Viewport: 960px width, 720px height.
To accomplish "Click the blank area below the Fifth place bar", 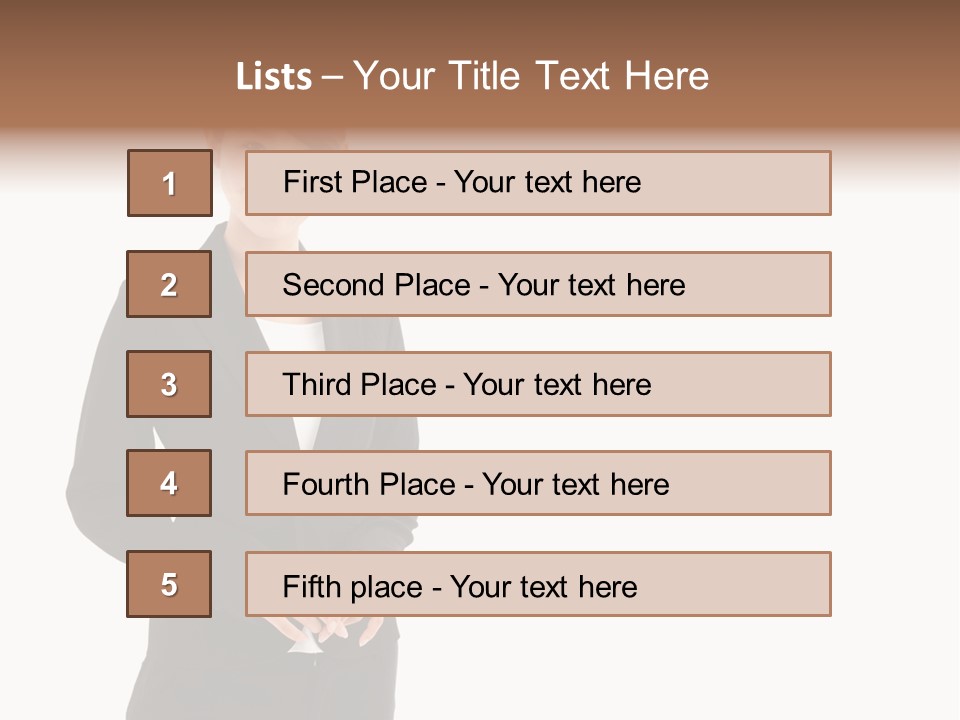I will coord(600,670).
